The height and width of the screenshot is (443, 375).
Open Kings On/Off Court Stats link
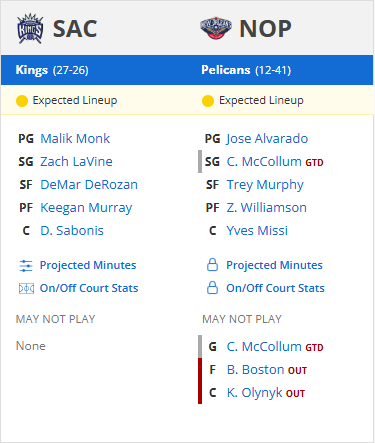coord(89,288)
